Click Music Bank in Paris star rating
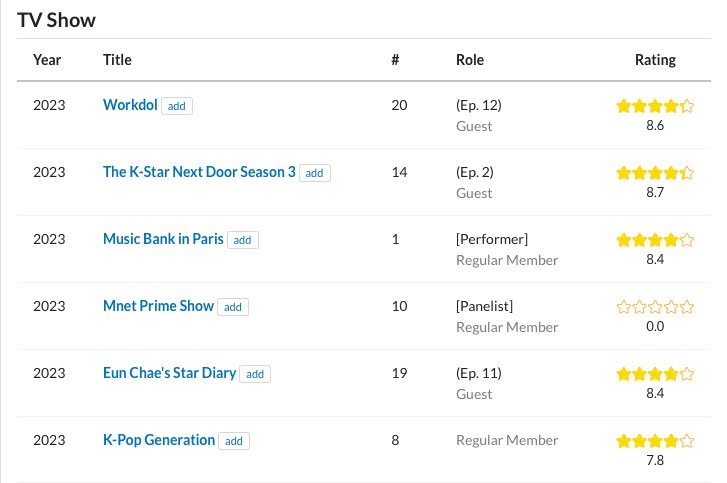The height and width of the screenshot is (483, 727). (655, 240)
